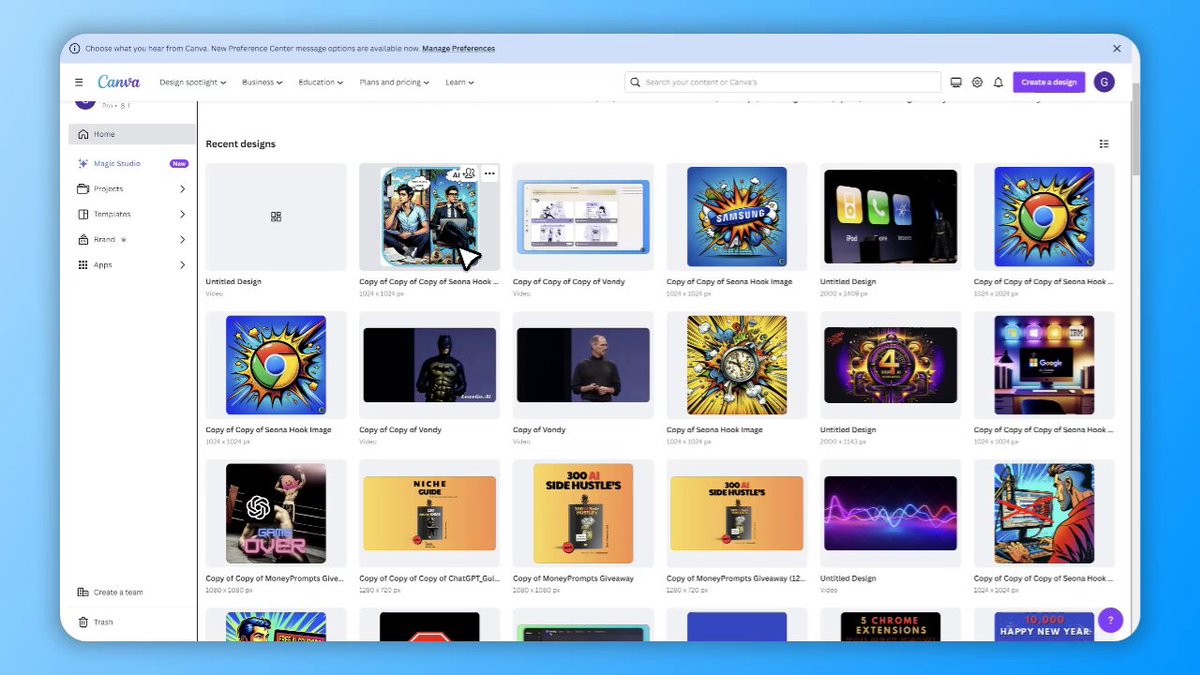Expand the Education dropdown
This screenshot has width=1200, height=675.
[320, 82]
